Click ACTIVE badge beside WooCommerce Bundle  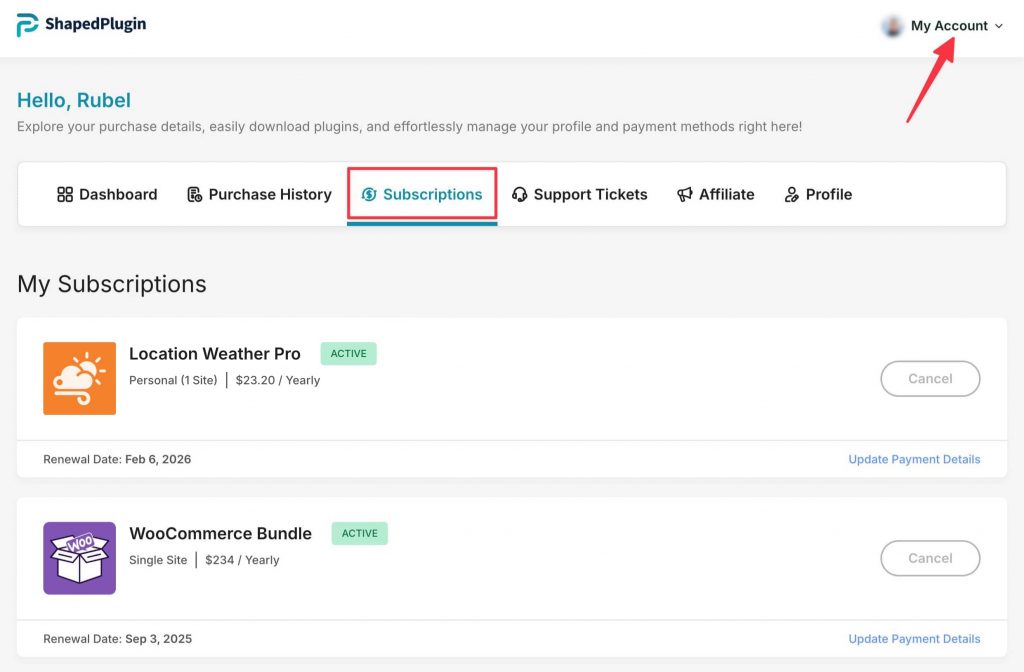359,534
